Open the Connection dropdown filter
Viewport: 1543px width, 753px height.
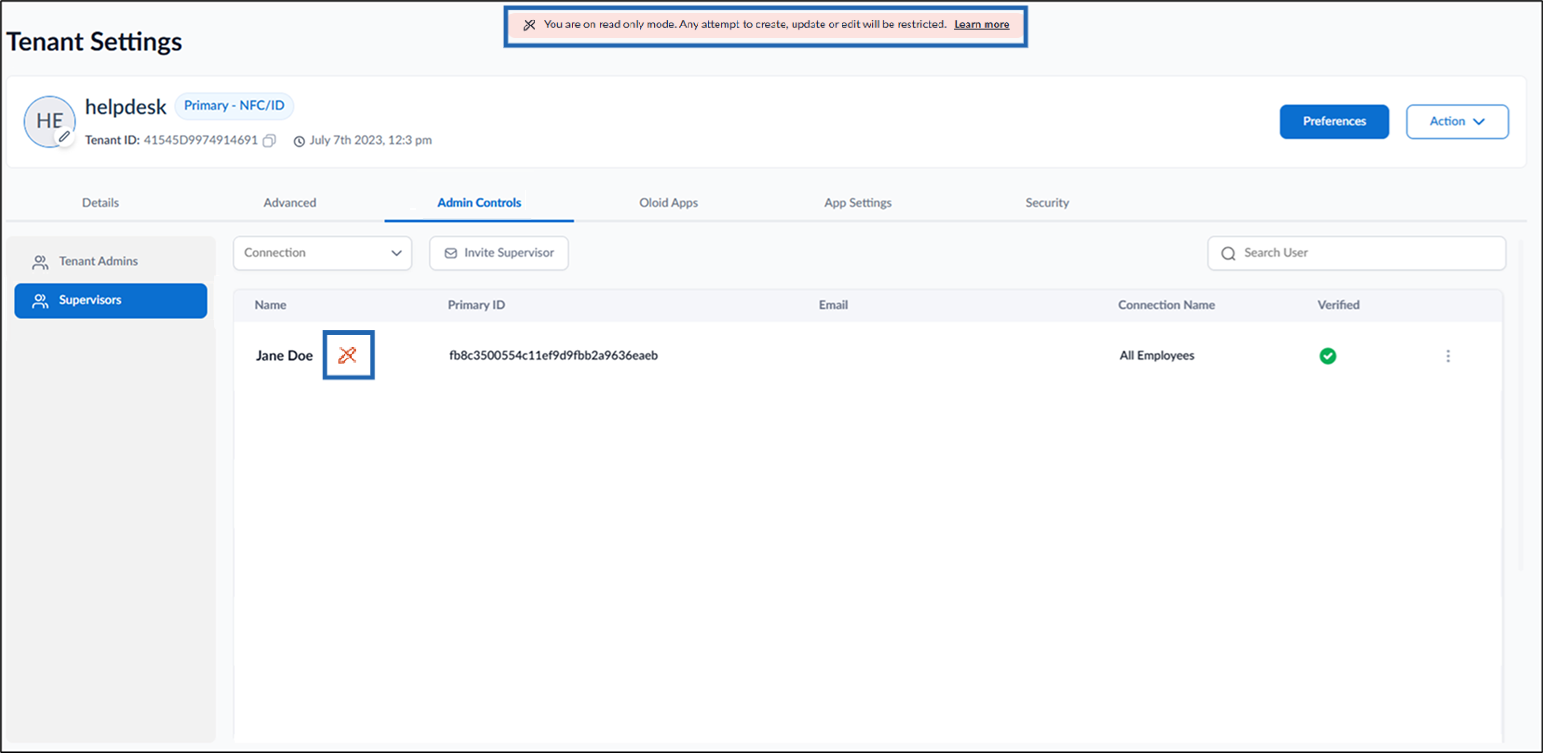[322, 253]
